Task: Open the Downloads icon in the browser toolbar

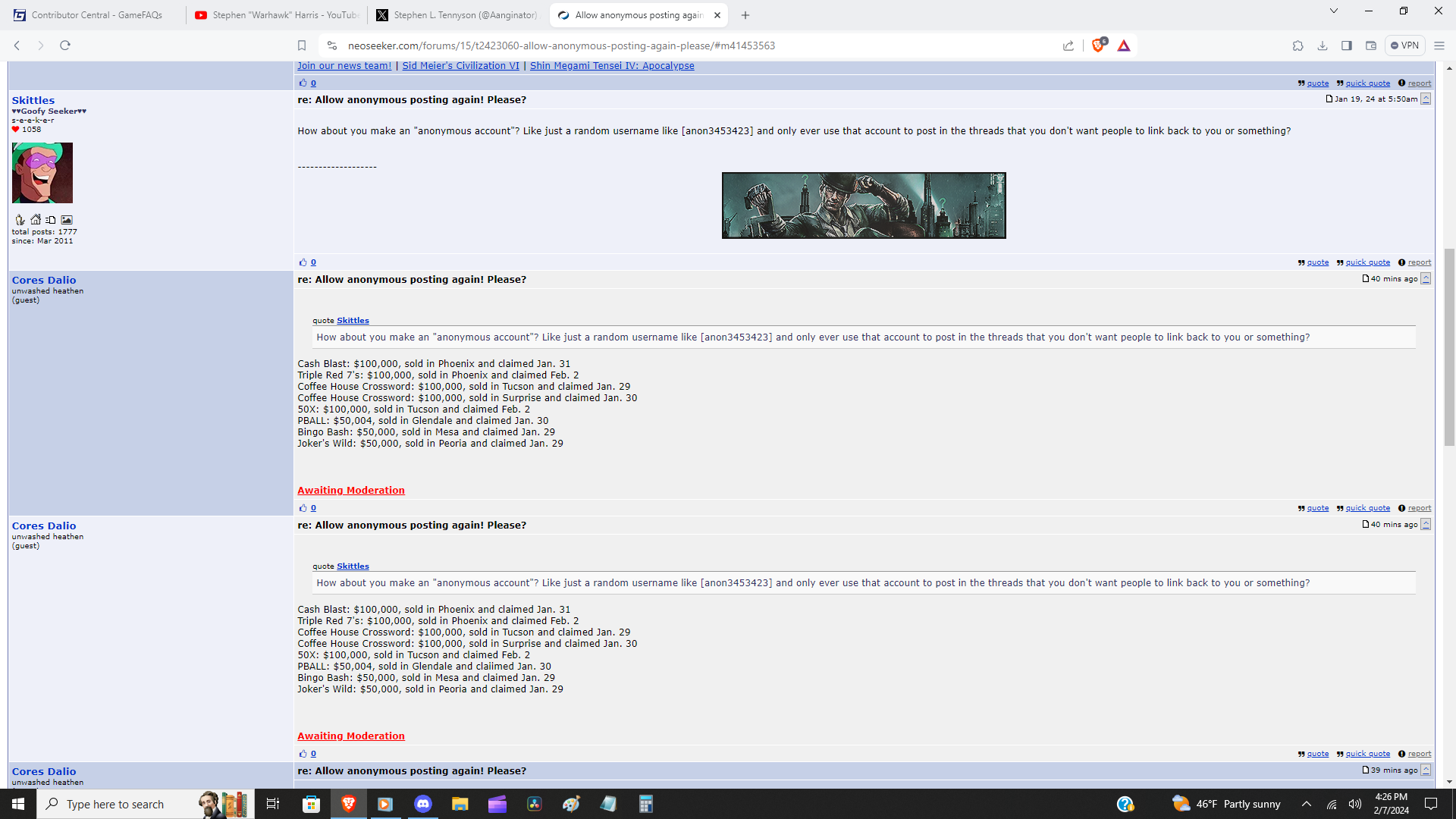Action: (1323, 45)
